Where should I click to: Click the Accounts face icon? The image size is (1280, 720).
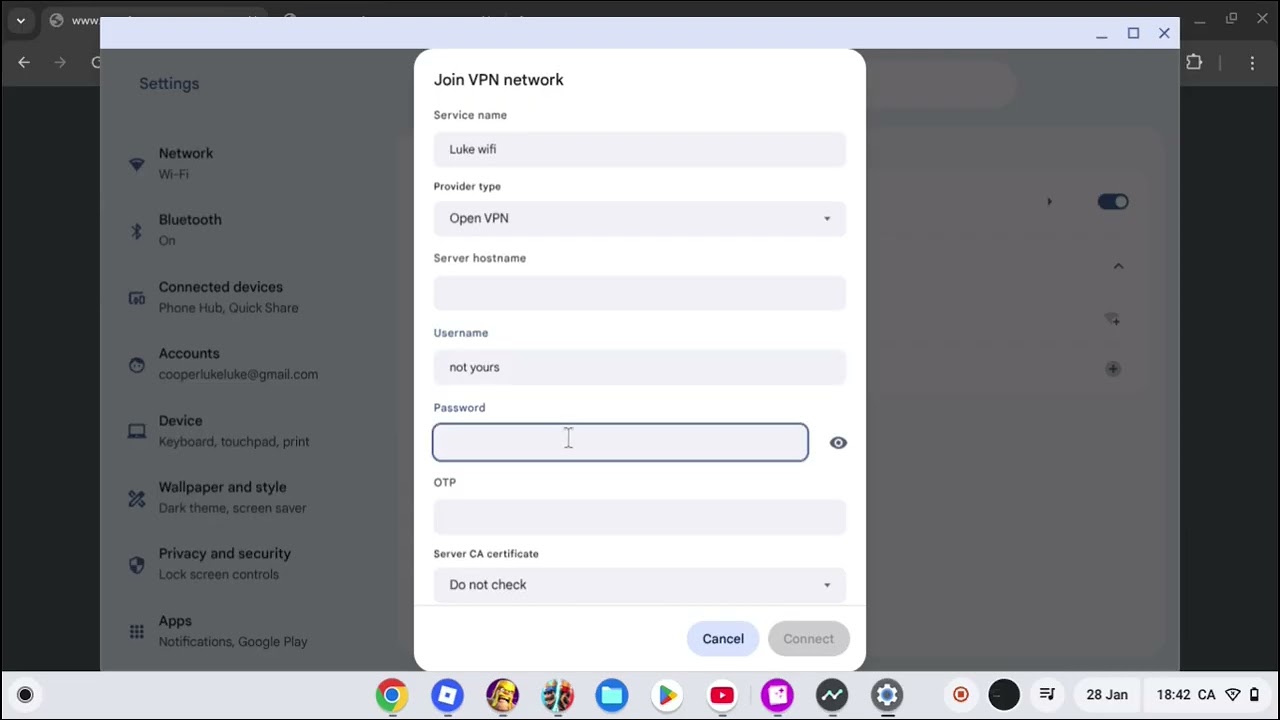tap(137, 364)
